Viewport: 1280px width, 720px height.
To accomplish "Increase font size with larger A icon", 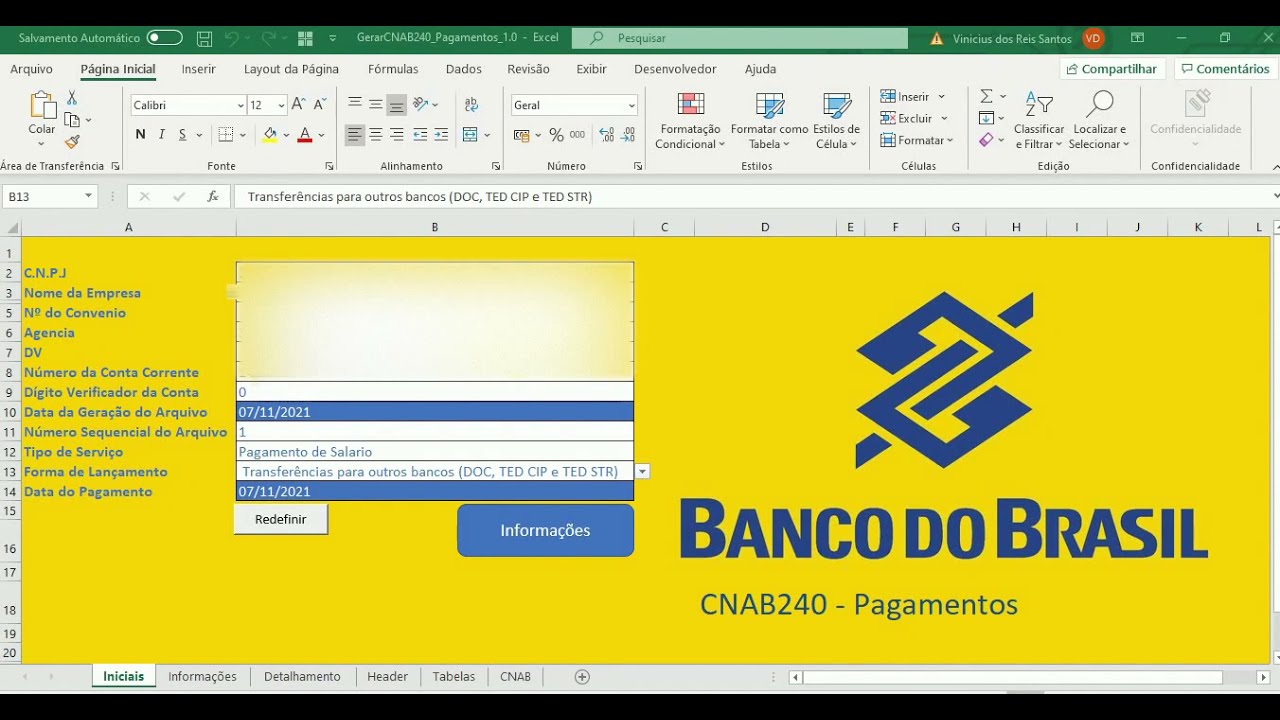I will tap(298, 104).
